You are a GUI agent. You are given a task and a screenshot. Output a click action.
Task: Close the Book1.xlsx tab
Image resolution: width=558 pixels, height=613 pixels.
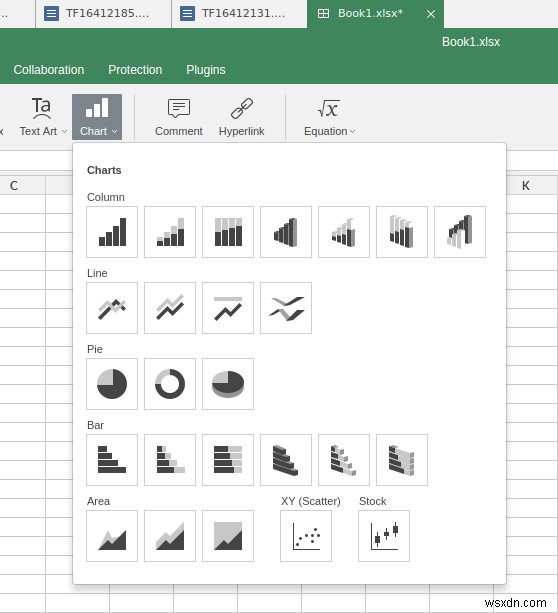tap(431, 14)
